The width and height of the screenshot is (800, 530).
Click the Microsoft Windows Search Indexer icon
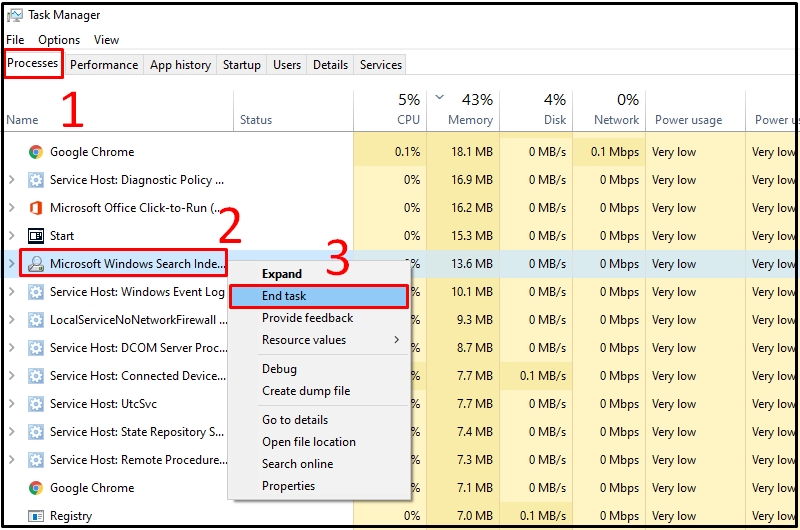[36, 264]
